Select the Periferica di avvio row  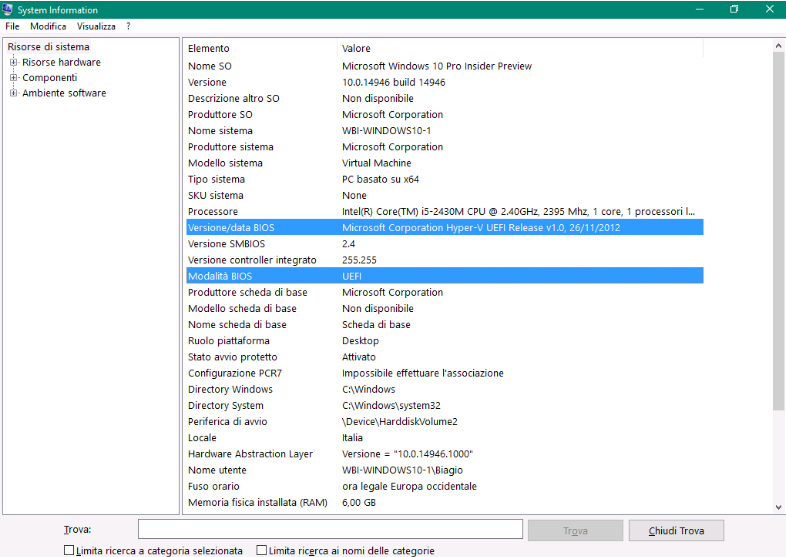445,422
